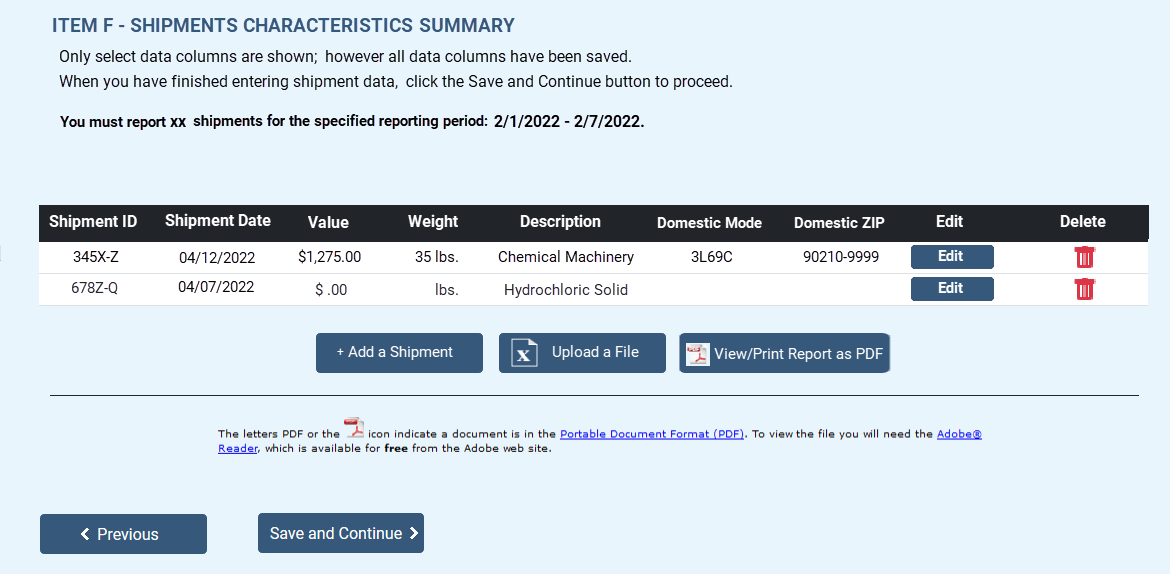
Task: Click the 90210-9999 ZIP code cell
Action: [841, 257]
